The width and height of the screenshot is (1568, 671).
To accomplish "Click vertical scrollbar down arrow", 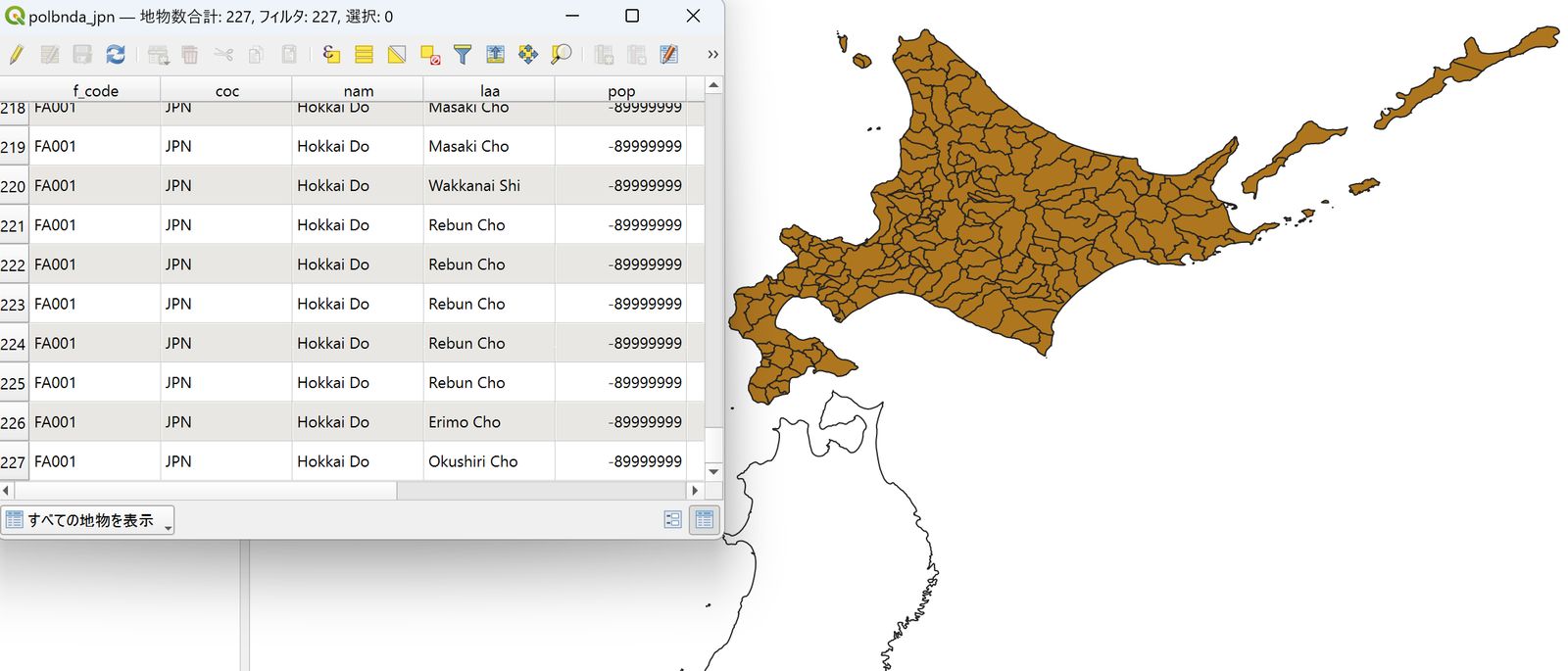I will click(x=713, y=471).
